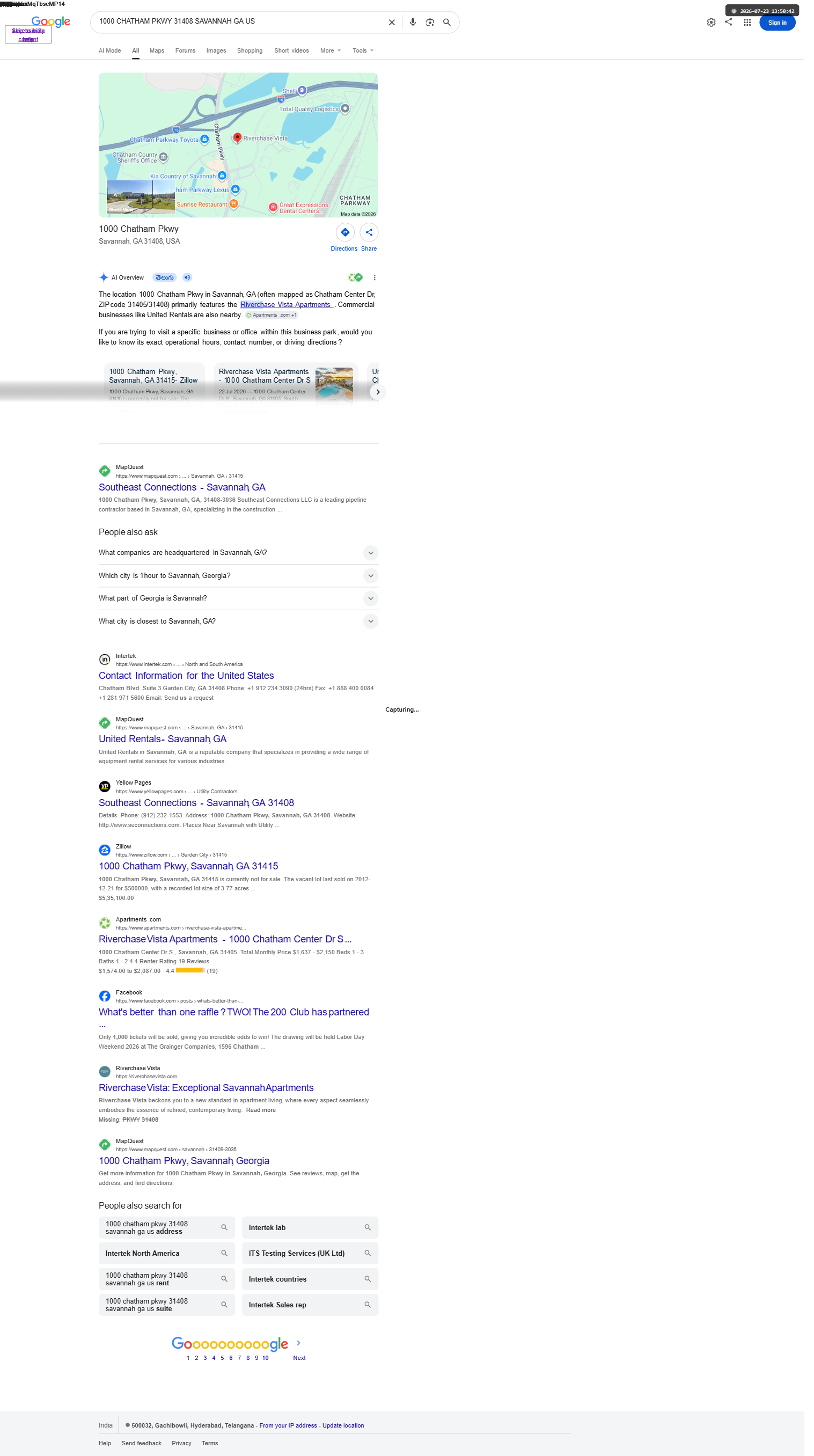Search related "ITS Testing Services (UK Ltd)"
This screenshot has height=1456, width=814.
point(310,1254)
